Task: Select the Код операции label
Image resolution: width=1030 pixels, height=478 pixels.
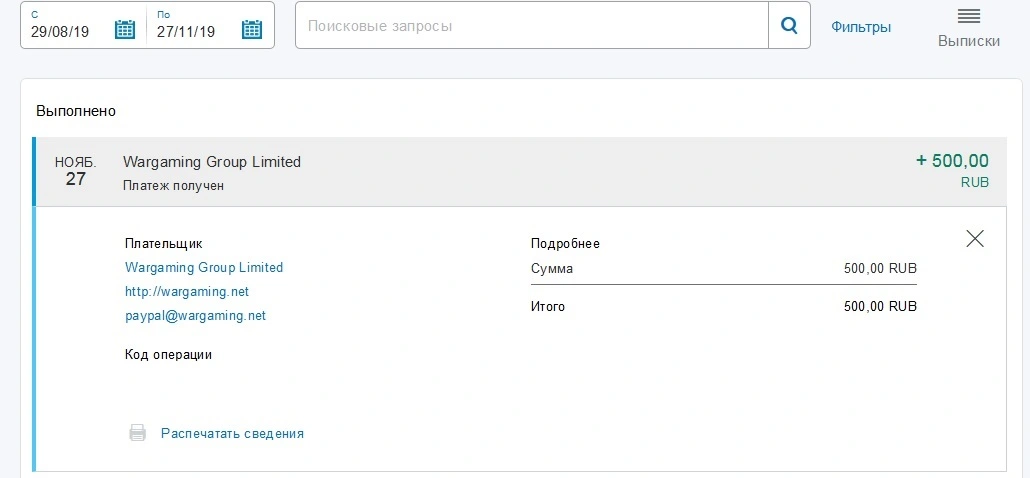Action: pos(168,355)
